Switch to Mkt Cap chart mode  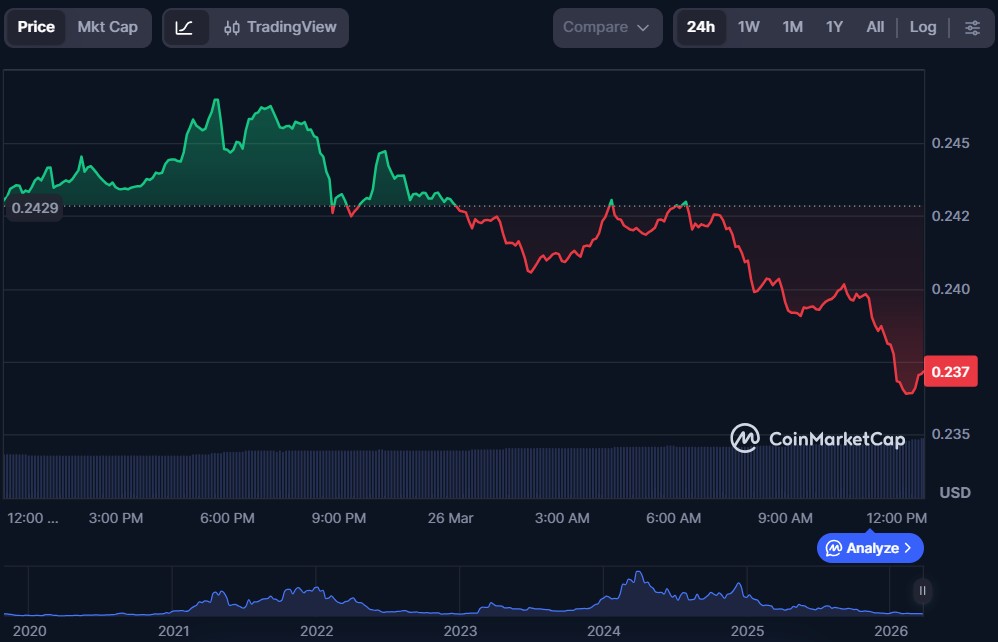click(108, 27)
